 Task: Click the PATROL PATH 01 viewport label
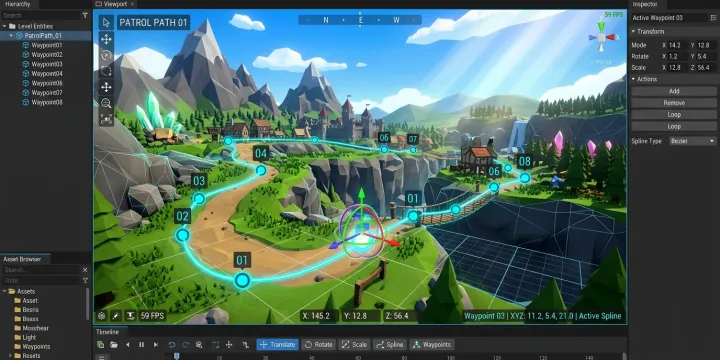click(153, 22)
